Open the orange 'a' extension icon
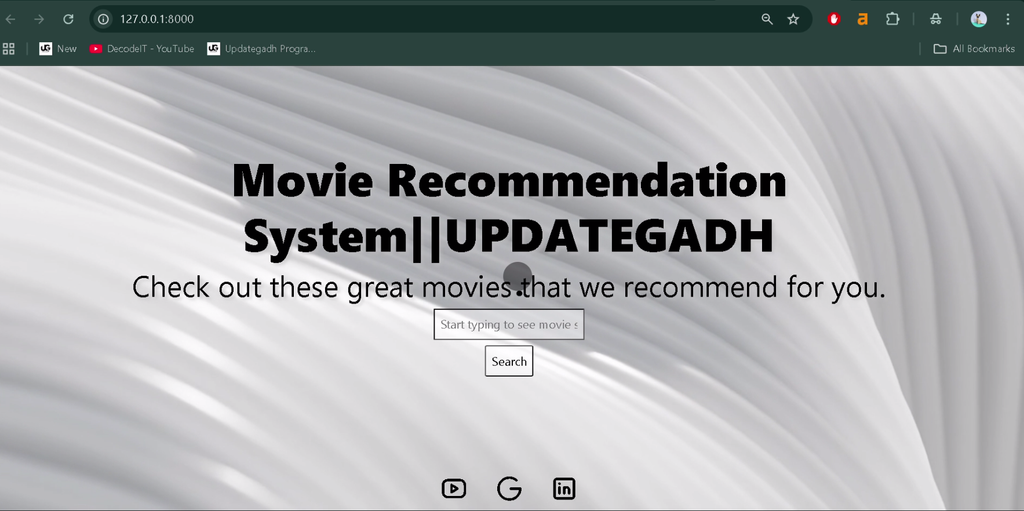 point(863,19)
